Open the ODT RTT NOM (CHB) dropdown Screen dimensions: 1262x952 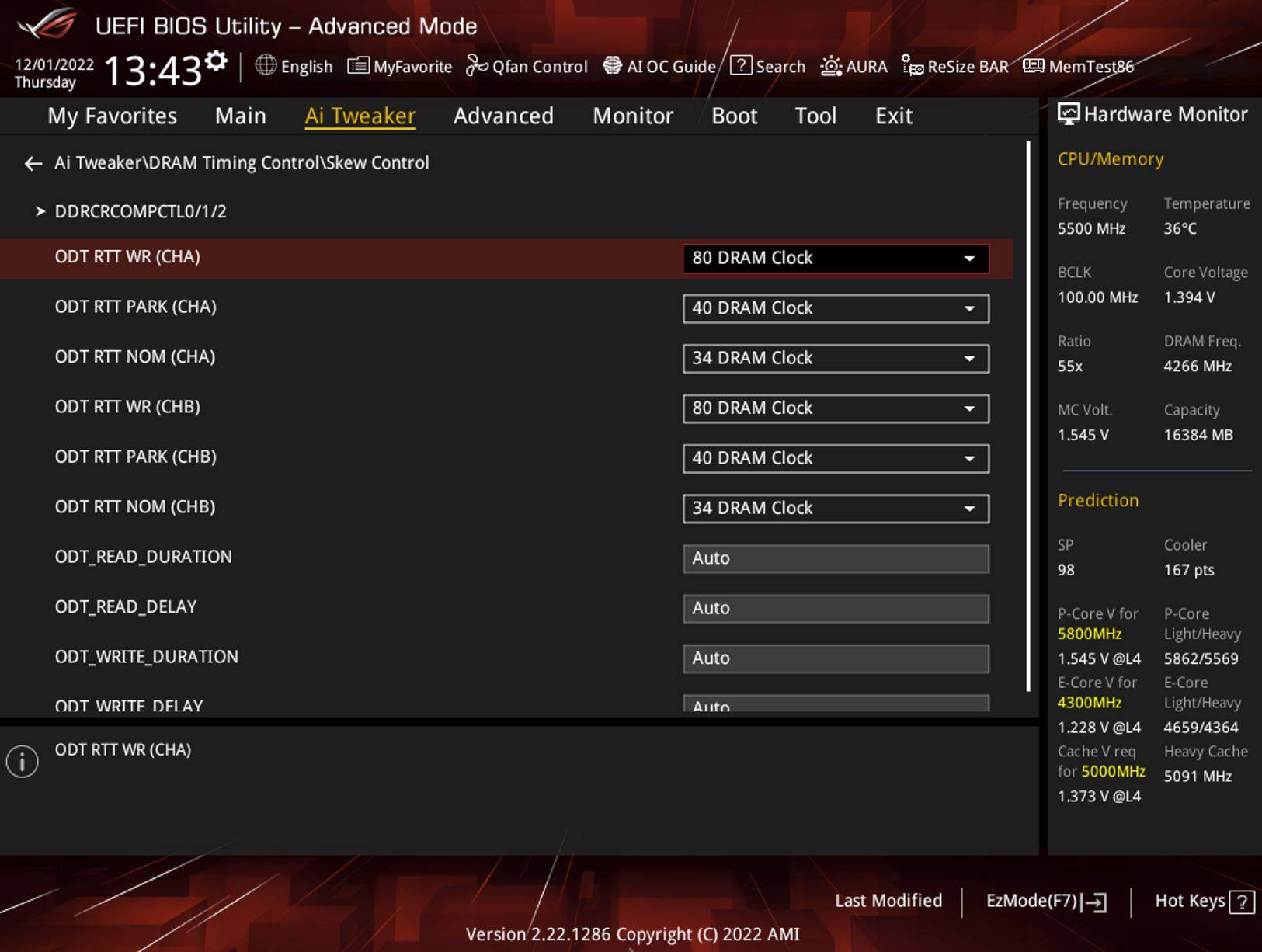point(834,508)
